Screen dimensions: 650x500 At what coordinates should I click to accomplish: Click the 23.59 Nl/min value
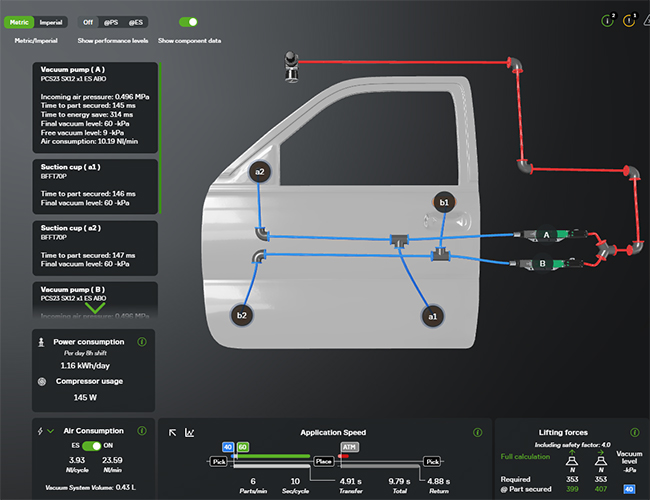[x=112, y=460]
